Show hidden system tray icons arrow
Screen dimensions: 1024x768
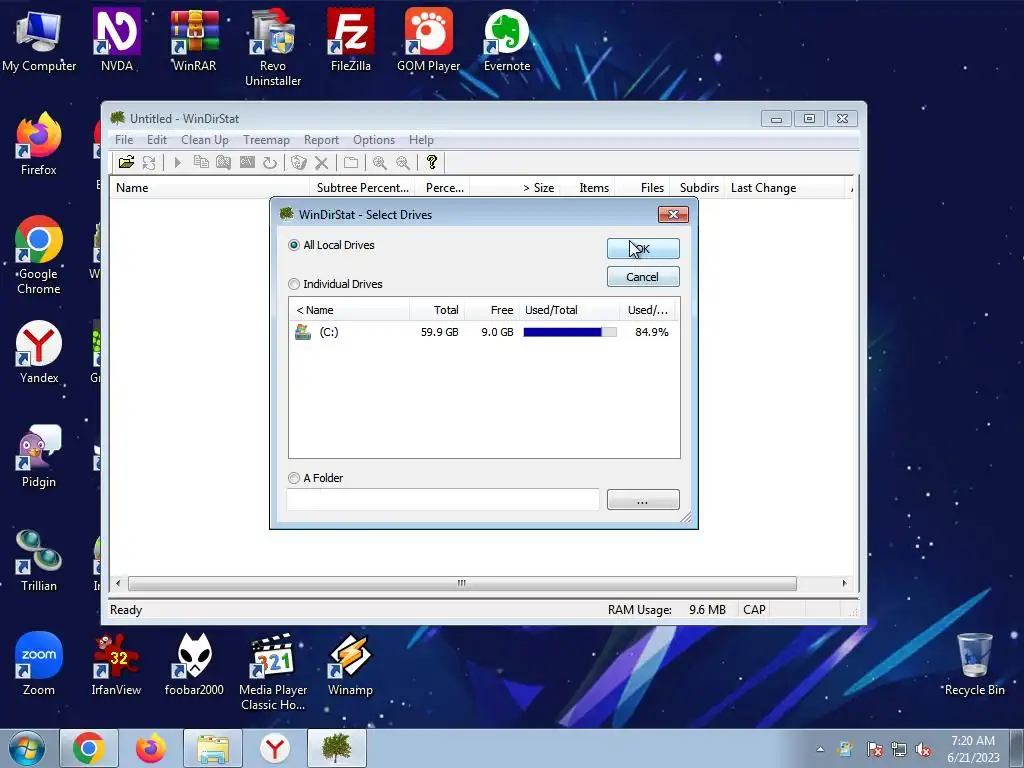point(820,750)
